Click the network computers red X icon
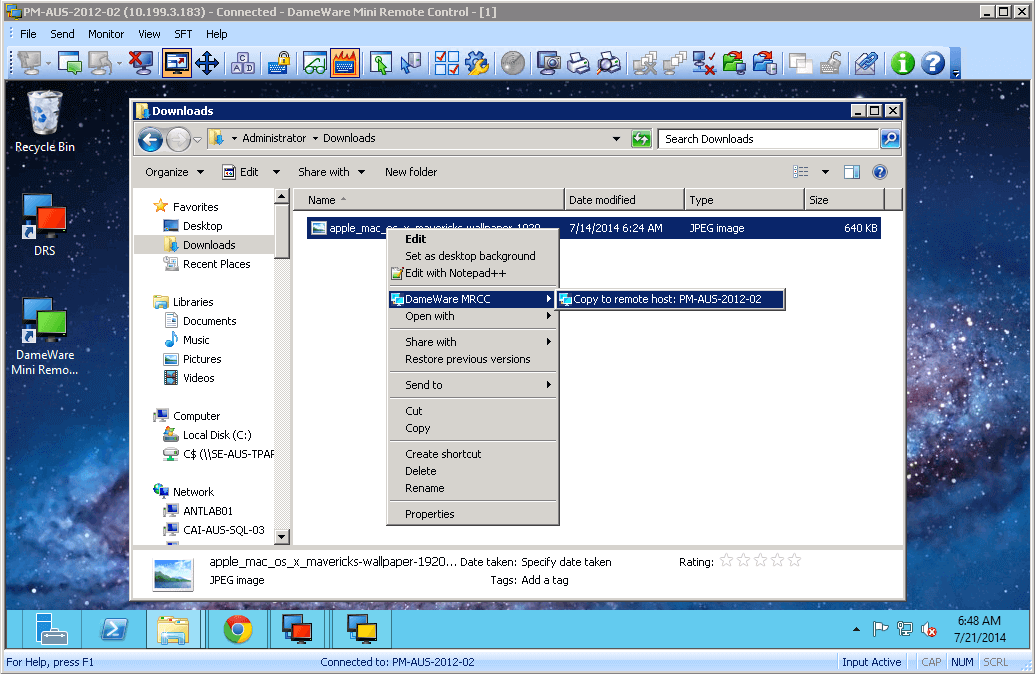The height and width of the screenshot is (674, 1035). (704, 63)
